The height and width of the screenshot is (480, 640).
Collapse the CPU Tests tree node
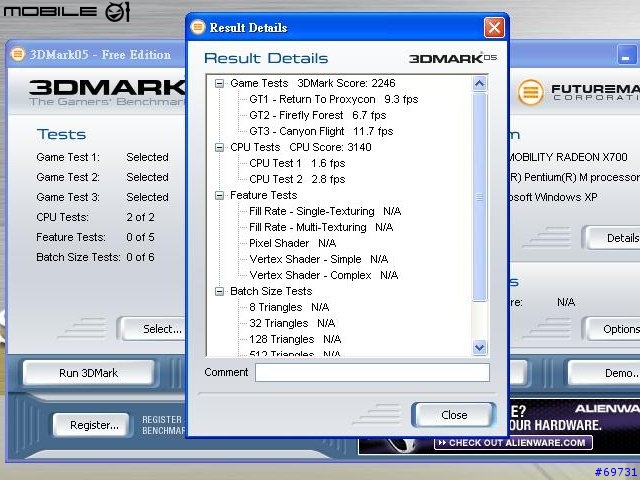(x=220, y=147)
